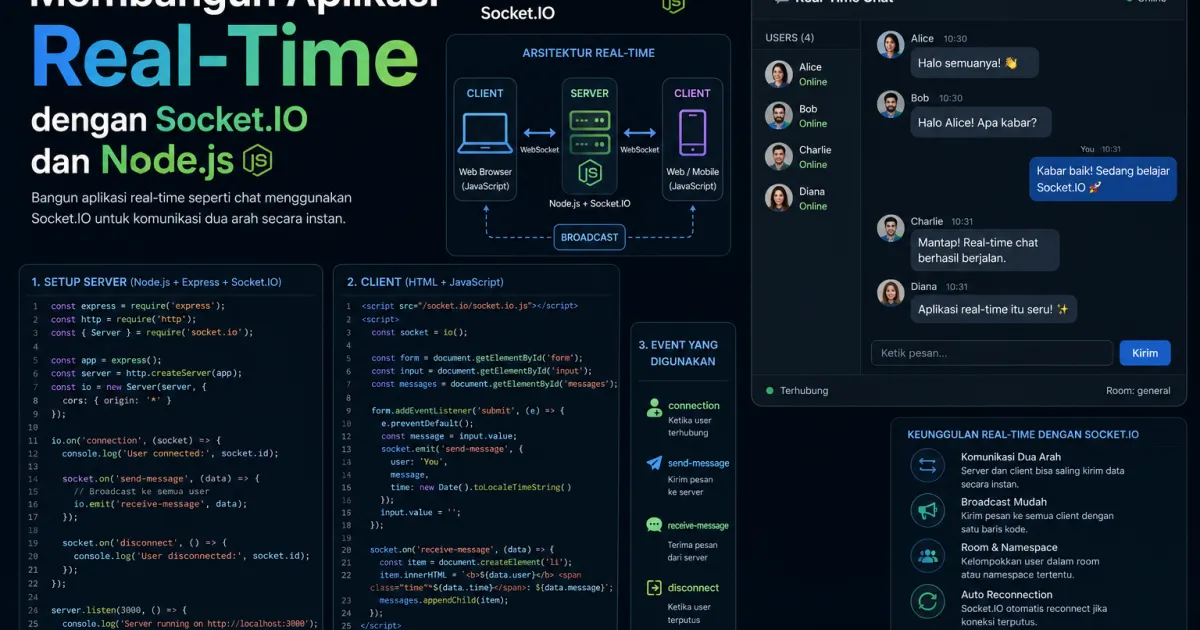Click the Auto Reconnection refresh icon
The height and width of the screenshot is (630, 1200).
click(927, 602)
